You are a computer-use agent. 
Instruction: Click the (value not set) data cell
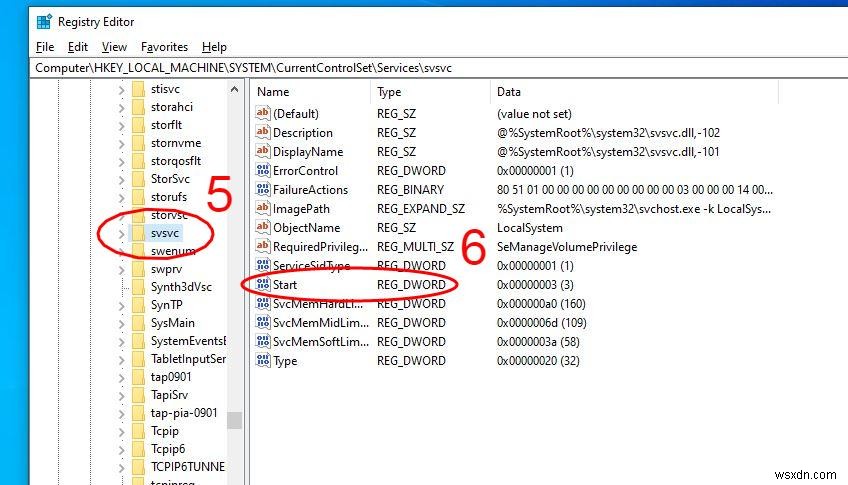point(534,114)
